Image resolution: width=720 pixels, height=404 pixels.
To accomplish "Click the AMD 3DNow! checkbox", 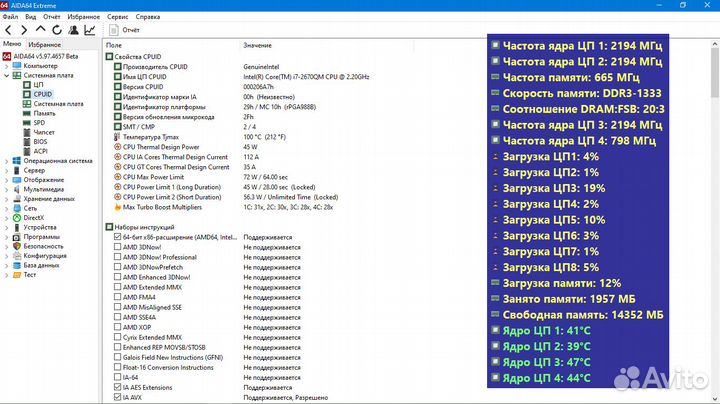I will (x=118, y=247).
